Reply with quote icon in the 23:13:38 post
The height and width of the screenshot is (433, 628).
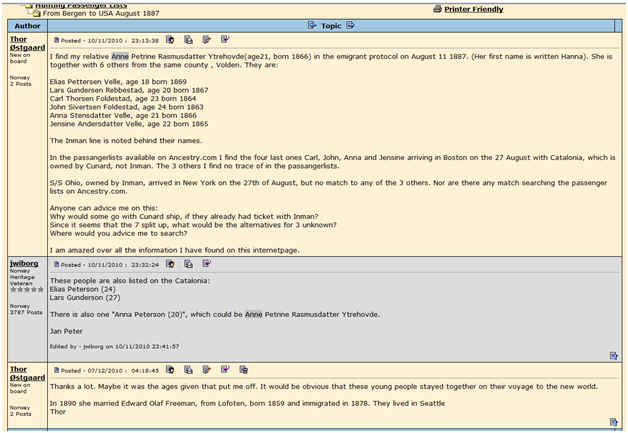pos(225,39)
